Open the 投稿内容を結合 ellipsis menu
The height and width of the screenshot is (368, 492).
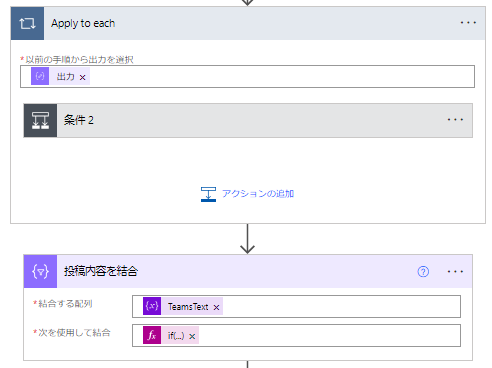pyautogui.click(x=455, y=272)
